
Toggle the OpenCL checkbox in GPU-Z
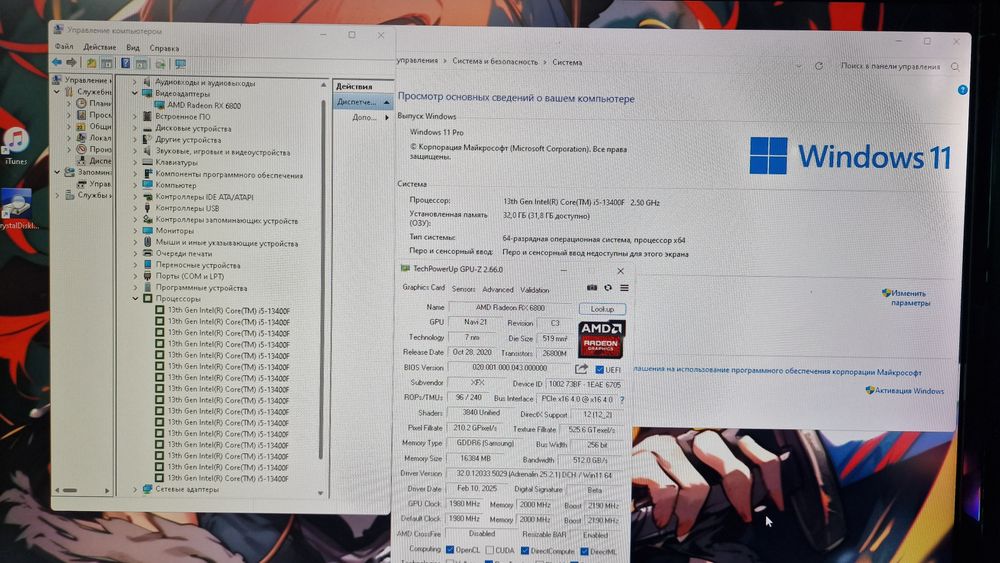pos(450,550)
